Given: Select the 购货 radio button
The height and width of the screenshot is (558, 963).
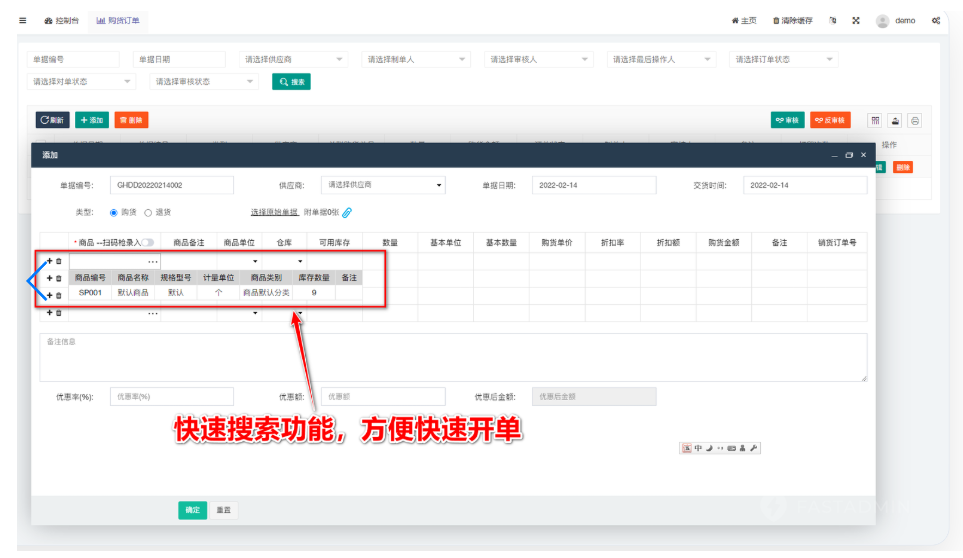Looking at the screenshot, I should pyautogui.click(x=113, y=212).
